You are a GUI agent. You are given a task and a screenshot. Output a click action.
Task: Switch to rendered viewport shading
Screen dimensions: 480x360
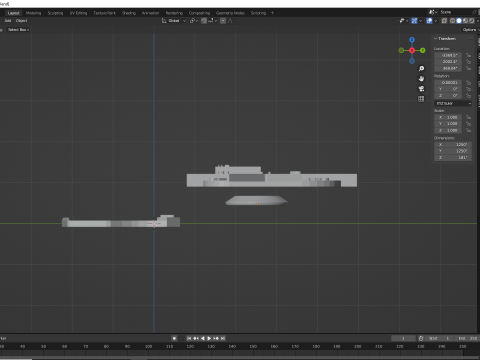472,21
